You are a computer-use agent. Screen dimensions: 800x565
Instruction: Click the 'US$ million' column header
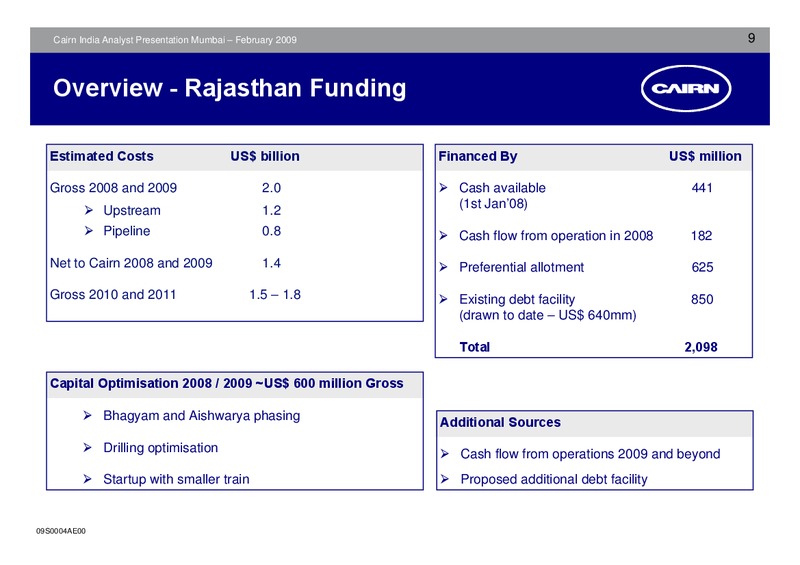pos(705,156)
